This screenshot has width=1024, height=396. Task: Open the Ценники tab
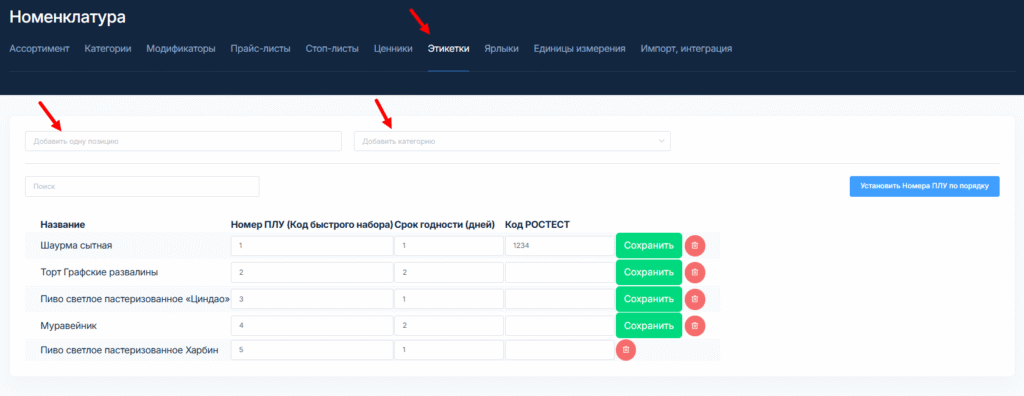click(393, 48)
